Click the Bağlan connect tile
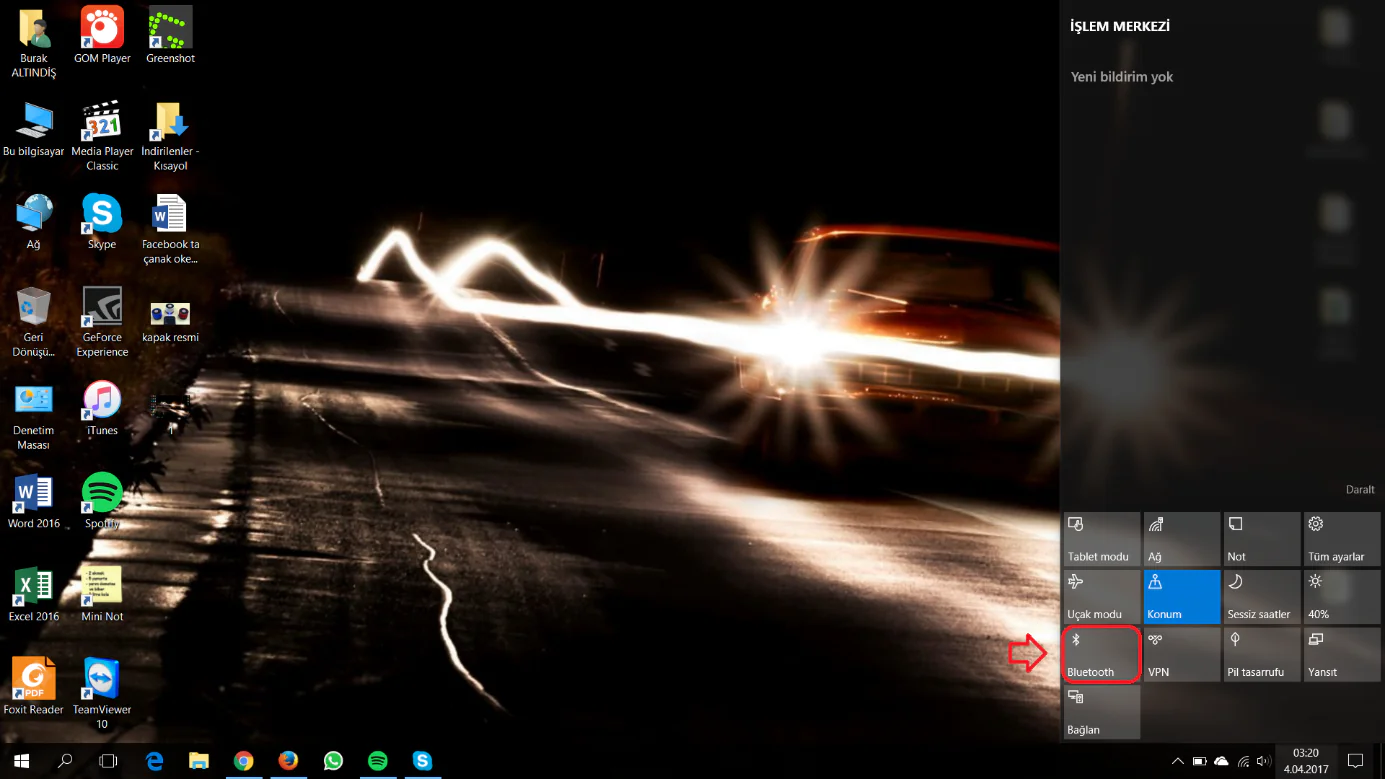1385x779 pixels. pyautogui.click(x=1101, y=712)
